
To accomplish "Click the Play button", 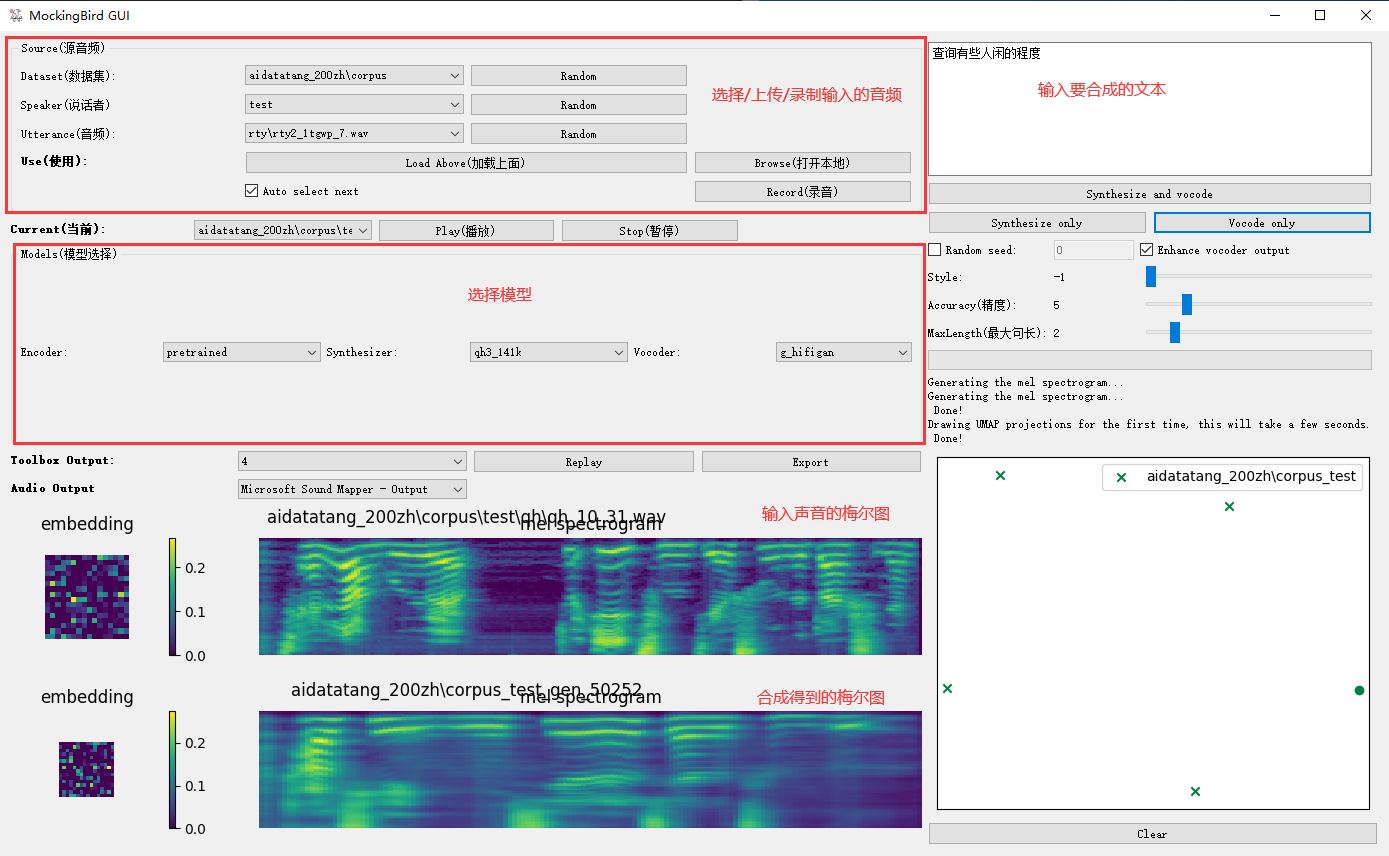I will pyautogui.click(x=466, y=231).
